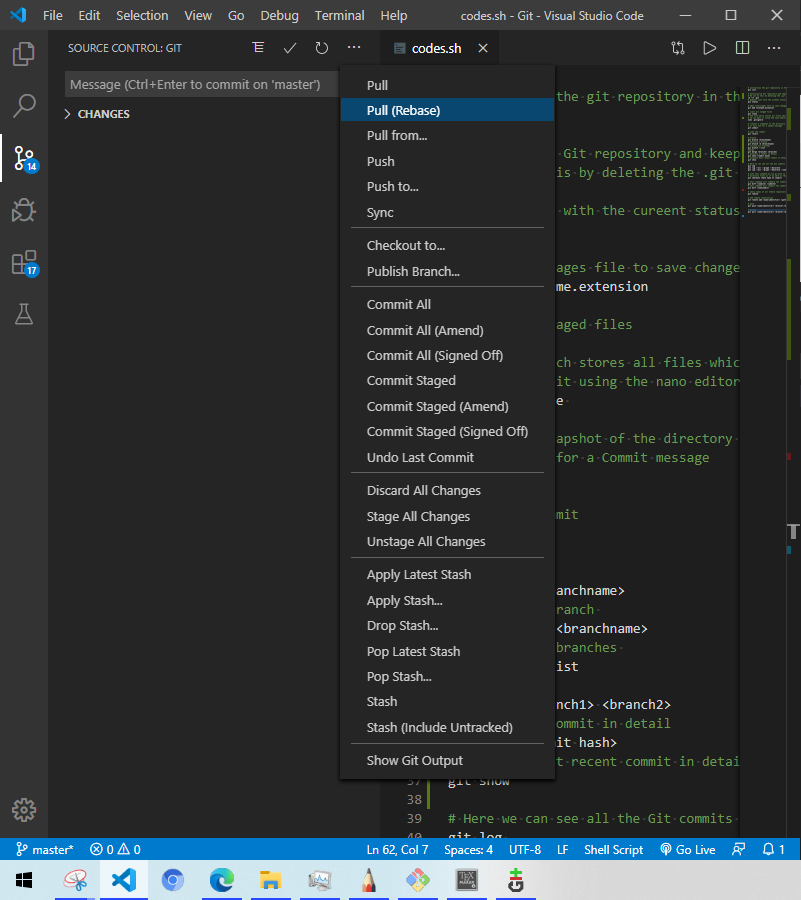The image size is (801, 900).
Task: Open the Test flask icon view
Action: point(24,315)
